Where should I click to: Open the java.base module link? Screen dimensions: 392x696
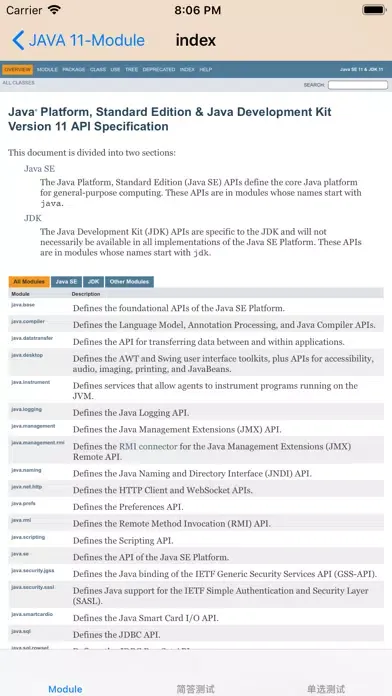point(23,304)
